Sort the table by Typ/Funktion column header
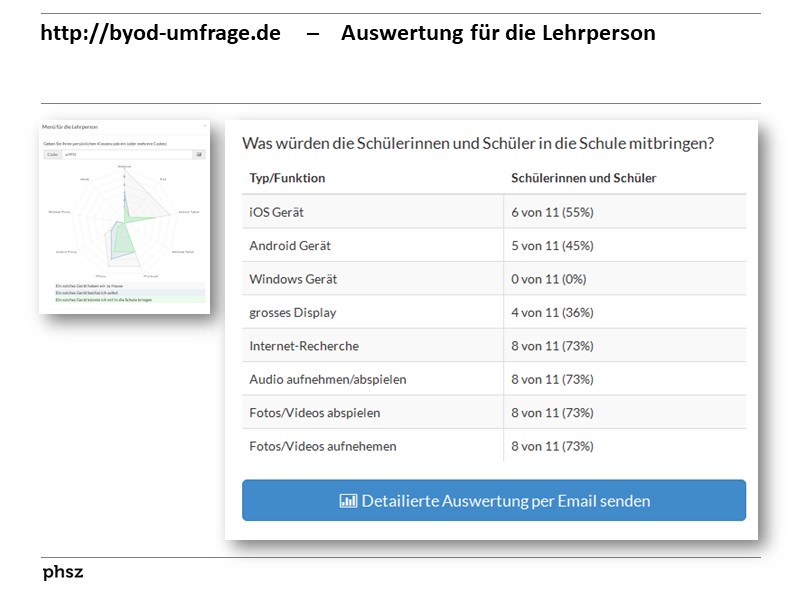The height and width of the screenshot is (600, 800). click(x=290, y=177)
